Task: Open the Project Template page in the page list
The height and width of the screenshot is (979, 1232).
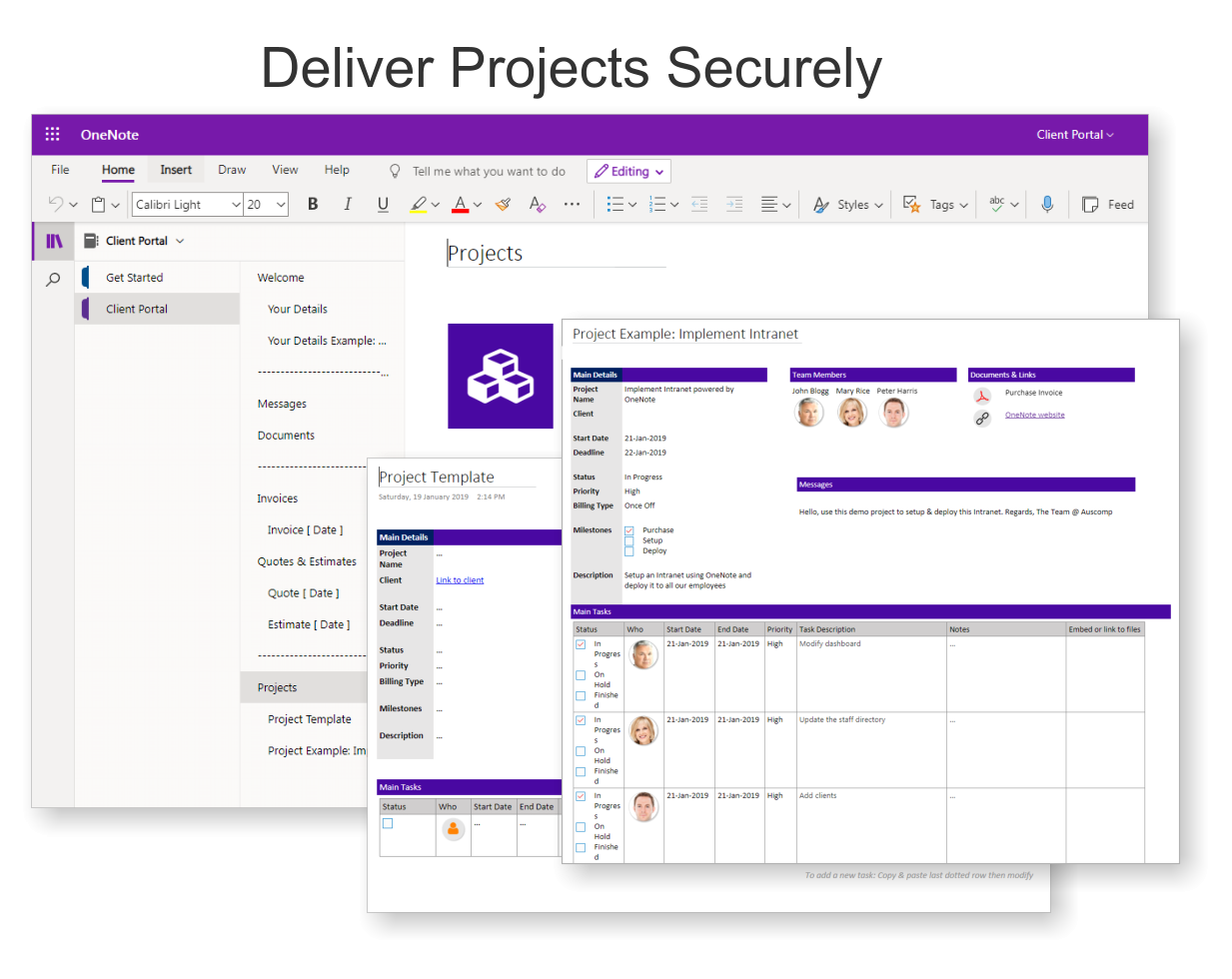Action: (x=309, y=719)
